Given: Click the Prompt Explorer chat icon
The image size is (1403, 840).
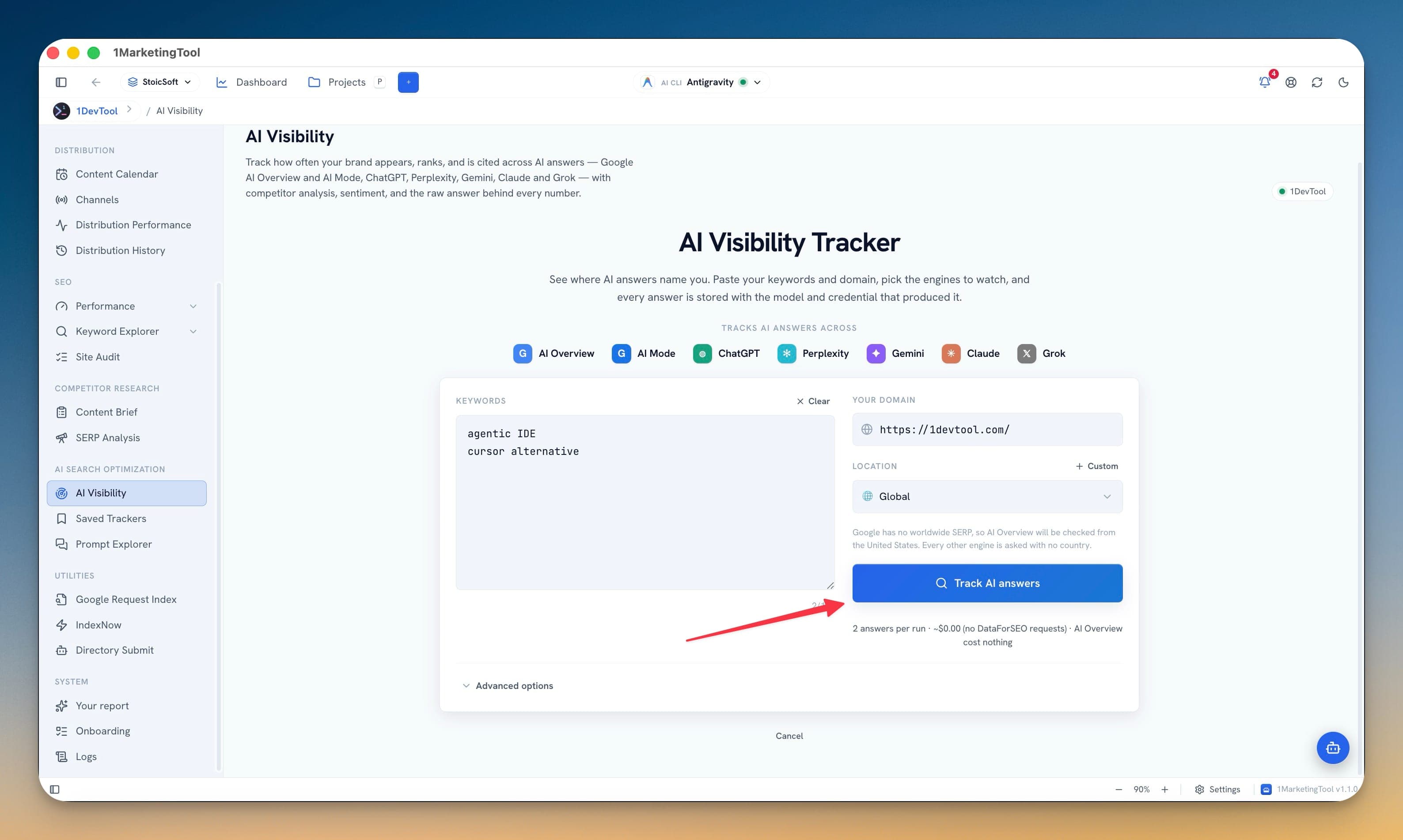Looking at the screenshot, I should [62, 544].
